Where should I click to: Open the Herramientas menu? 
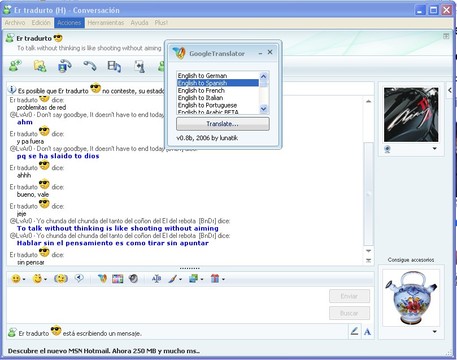(106, 23)
